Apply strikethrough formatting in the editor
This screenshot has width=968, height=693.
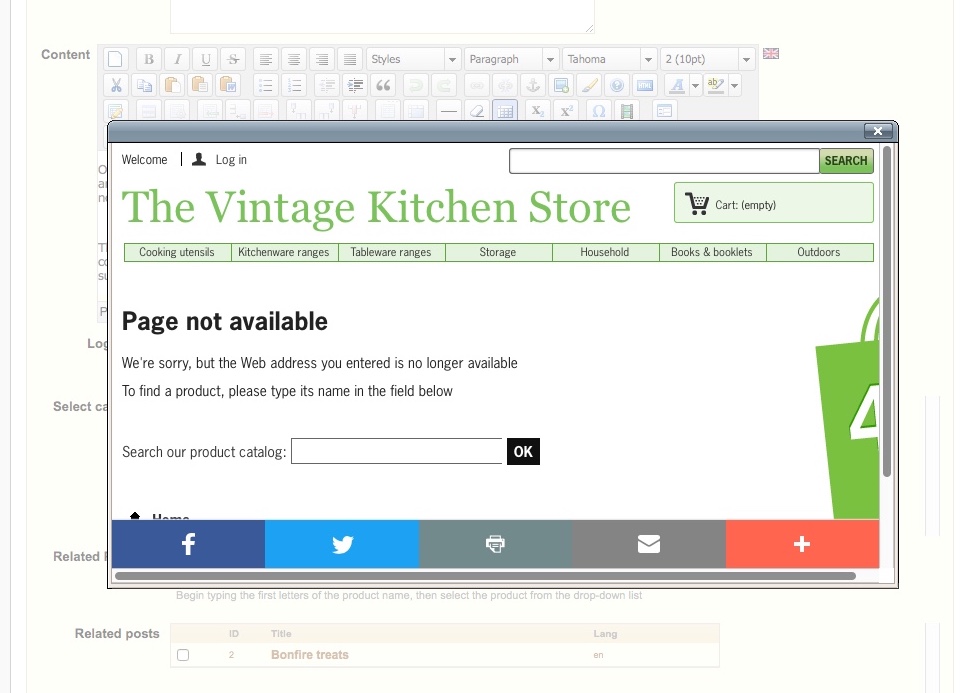[x=233, y=59]
